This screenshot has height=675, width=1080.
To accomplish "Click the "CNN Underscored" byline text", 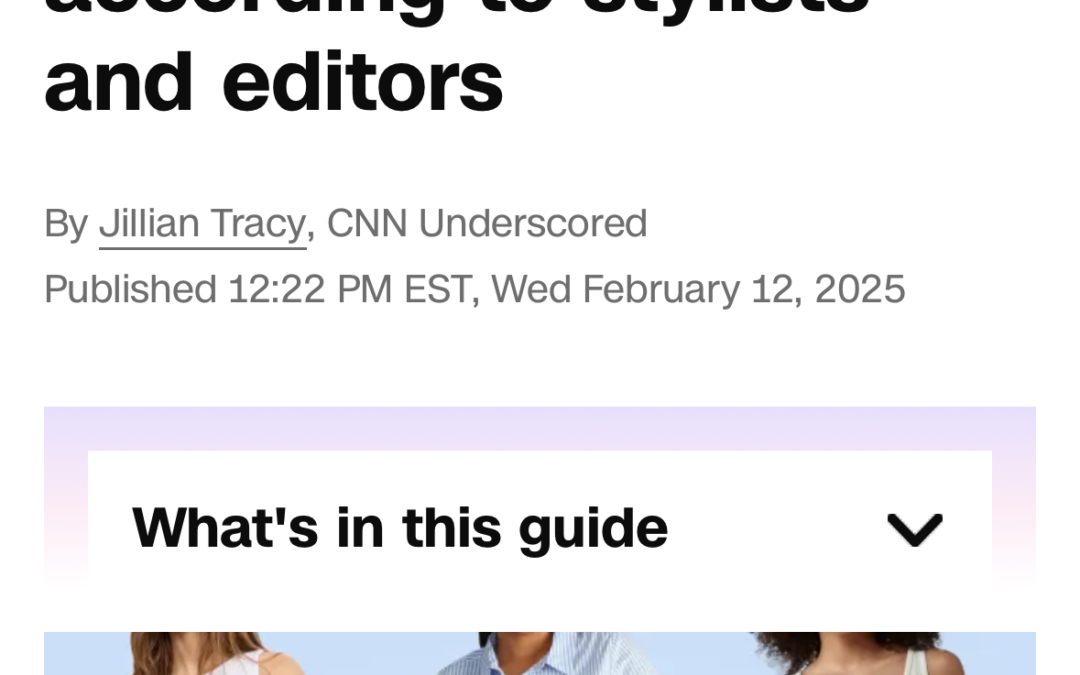I will (487, 223).
